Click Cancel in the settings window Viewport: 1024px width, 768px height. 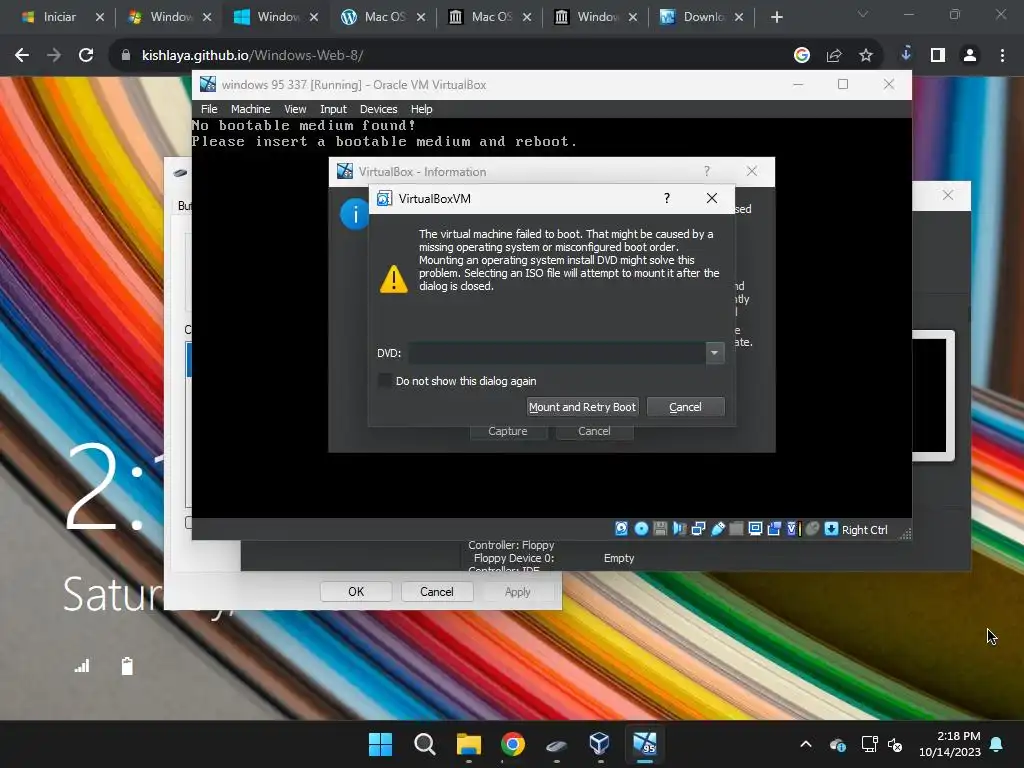[436, 592]
